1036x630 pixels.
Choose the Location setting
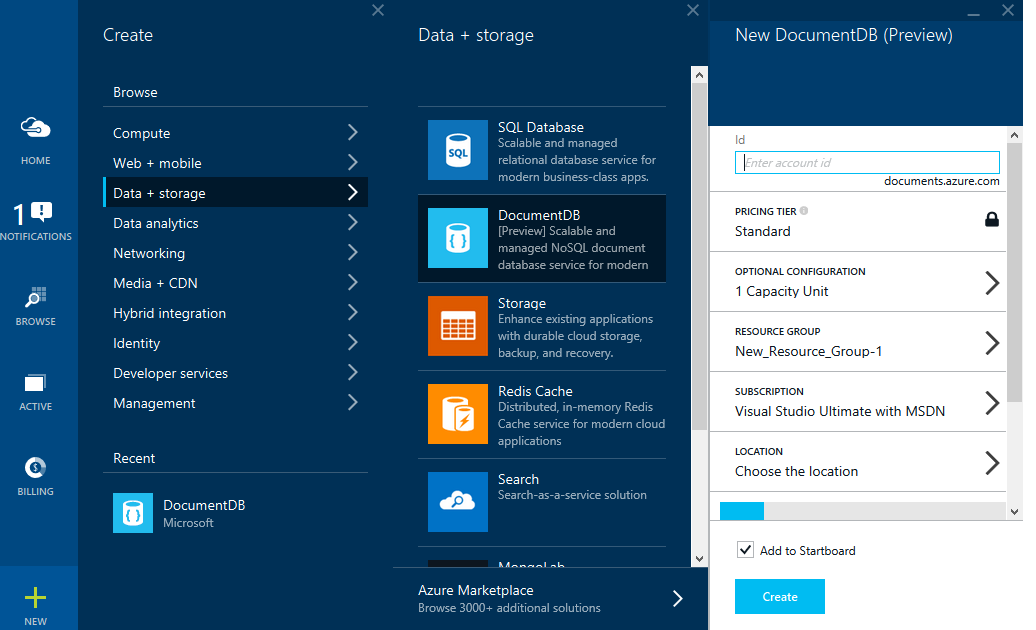tap(858, 462)
